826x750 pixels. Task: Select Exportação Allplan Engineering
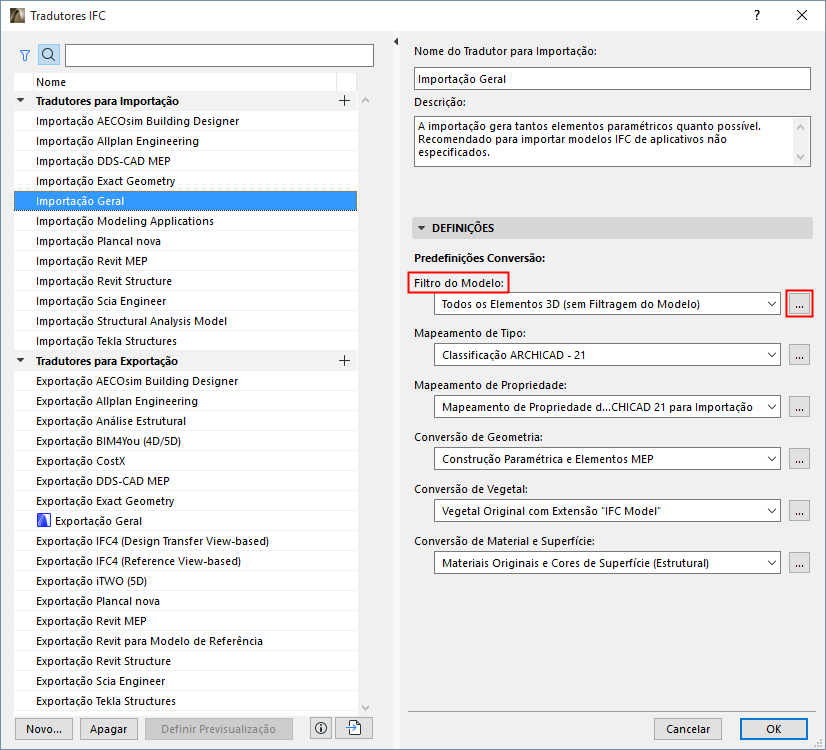(185, 401)
